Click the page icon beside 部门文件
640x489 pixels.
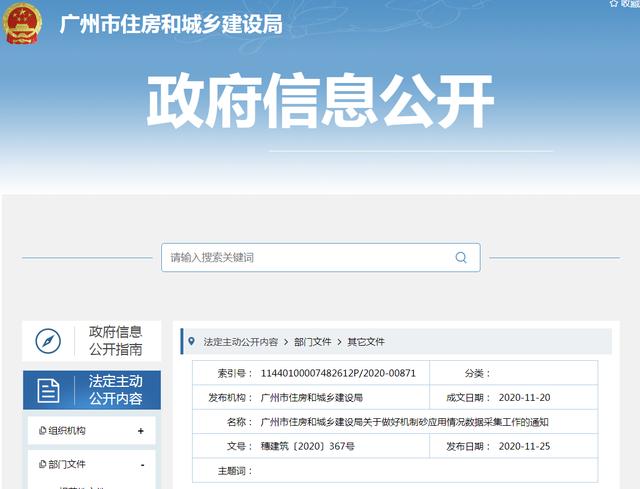point(42,464)
